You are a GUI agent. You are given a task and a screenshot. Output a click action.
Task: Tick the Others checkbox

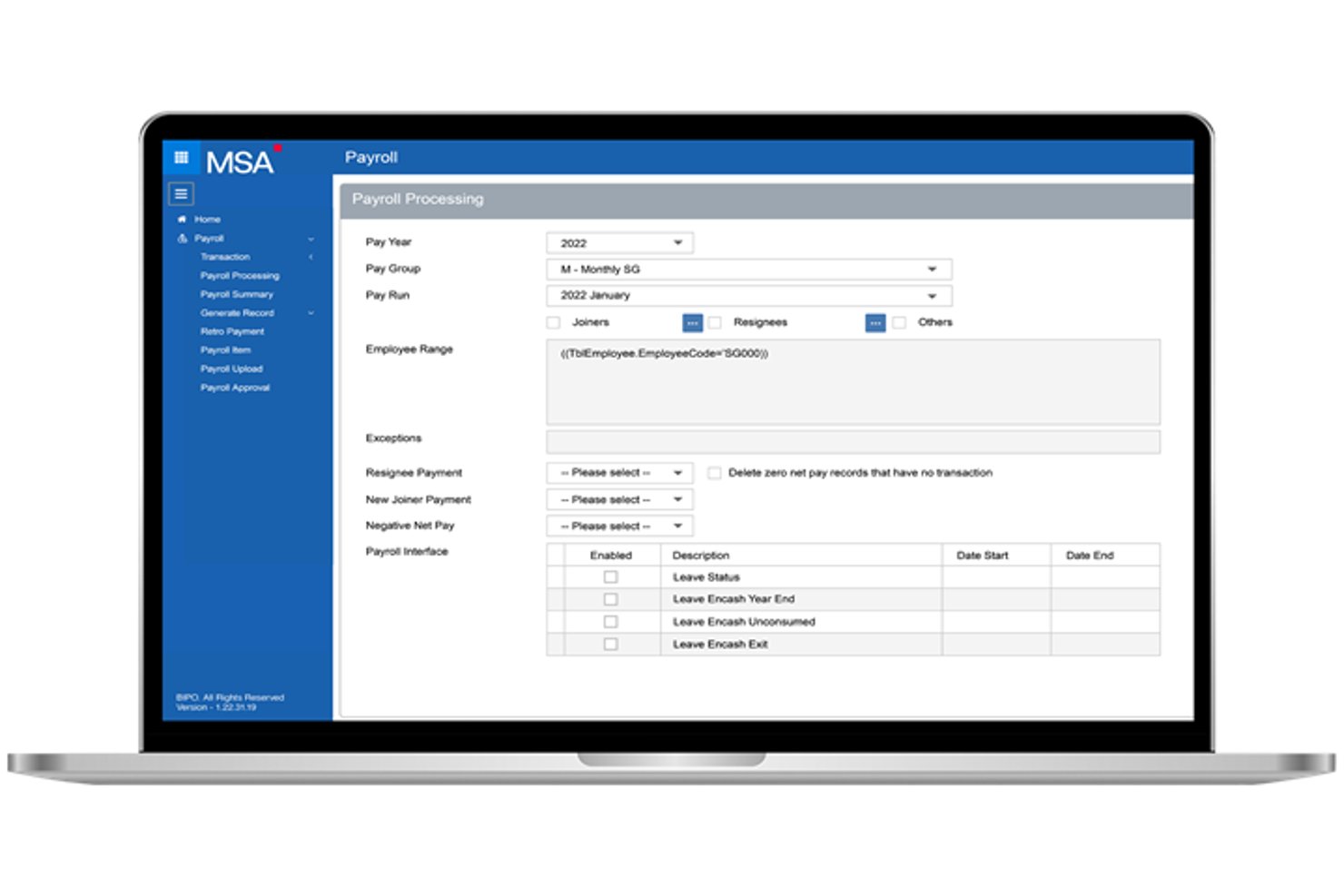[899, 322]
